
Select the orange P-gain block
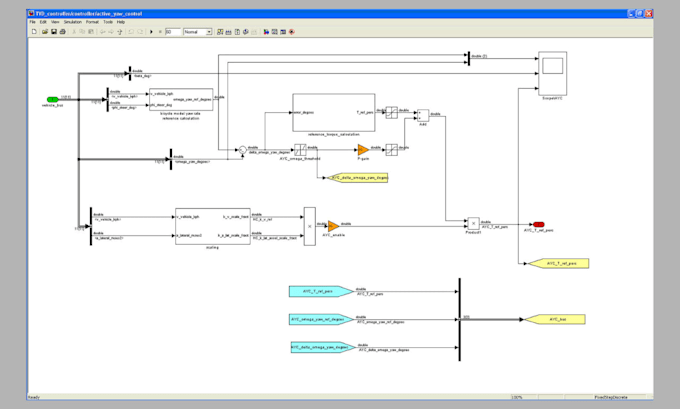(x=363, y=150)
